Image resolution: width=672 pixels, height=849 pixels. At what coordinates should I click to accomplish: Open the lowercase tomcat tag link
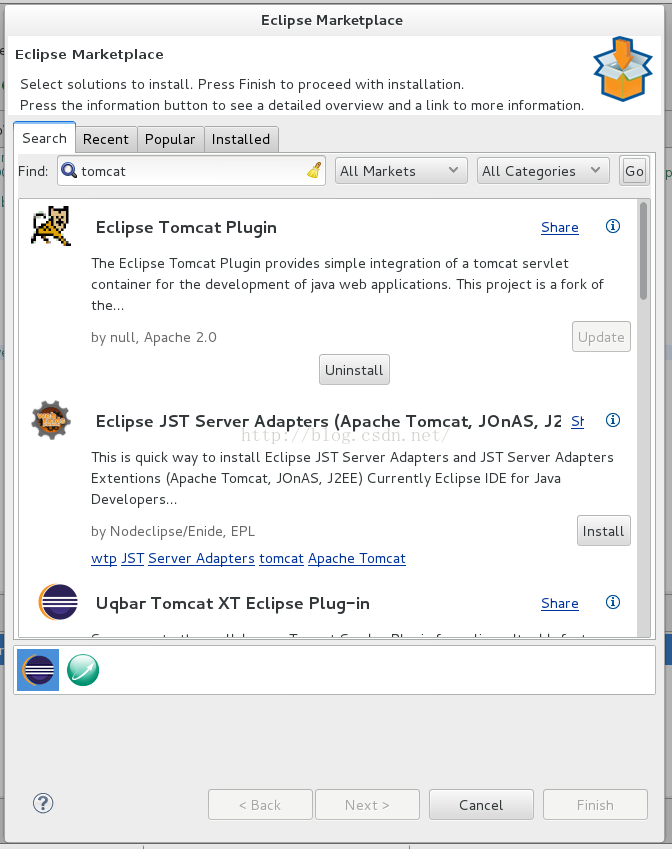click(282, 558)
